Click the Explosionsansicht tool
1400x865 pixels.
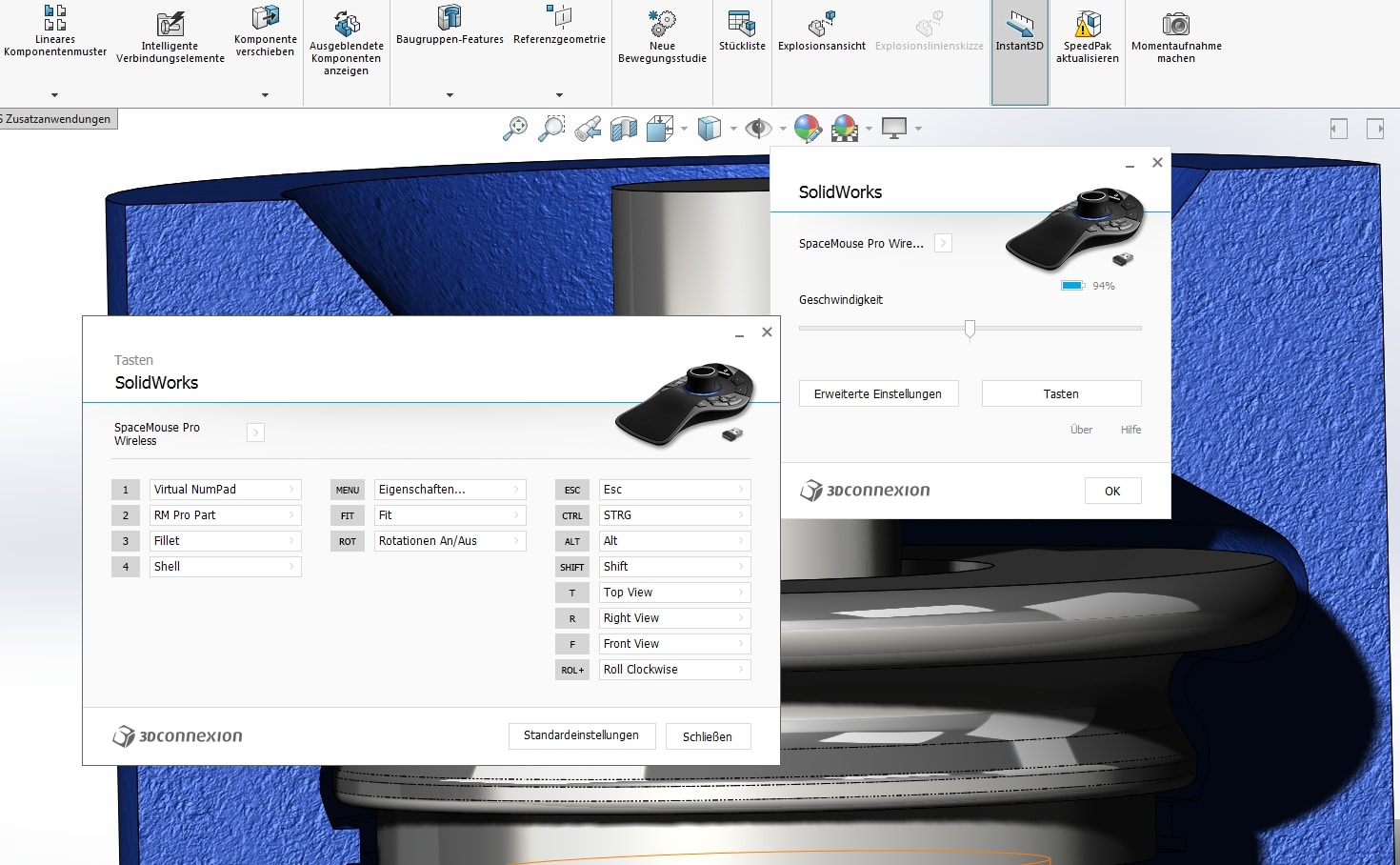[x=822, y=31]
